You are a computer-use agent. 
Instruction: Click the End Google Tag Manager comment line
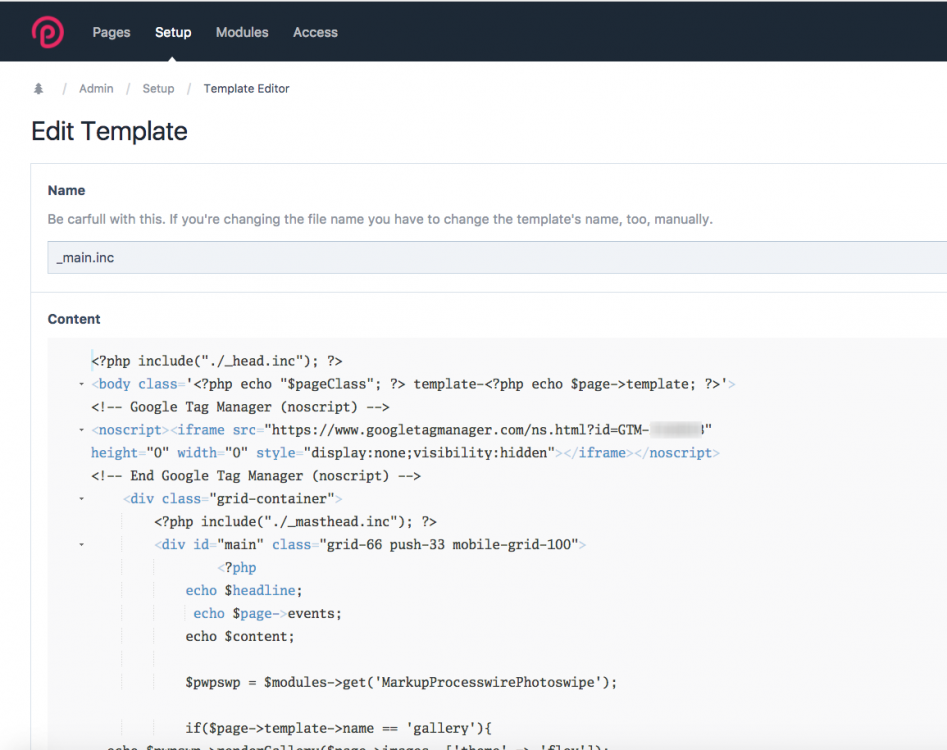(x=255, y=476)
